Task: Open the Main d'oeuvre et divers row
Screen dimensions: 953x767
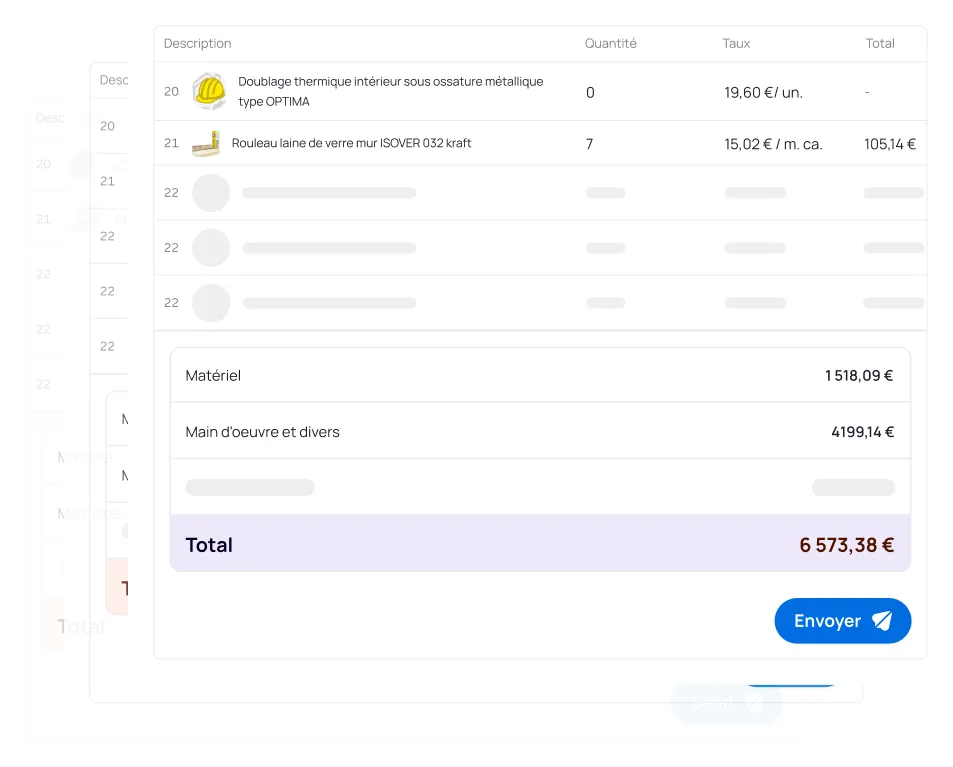Action: pyautogui.click(x=540, y=432)
